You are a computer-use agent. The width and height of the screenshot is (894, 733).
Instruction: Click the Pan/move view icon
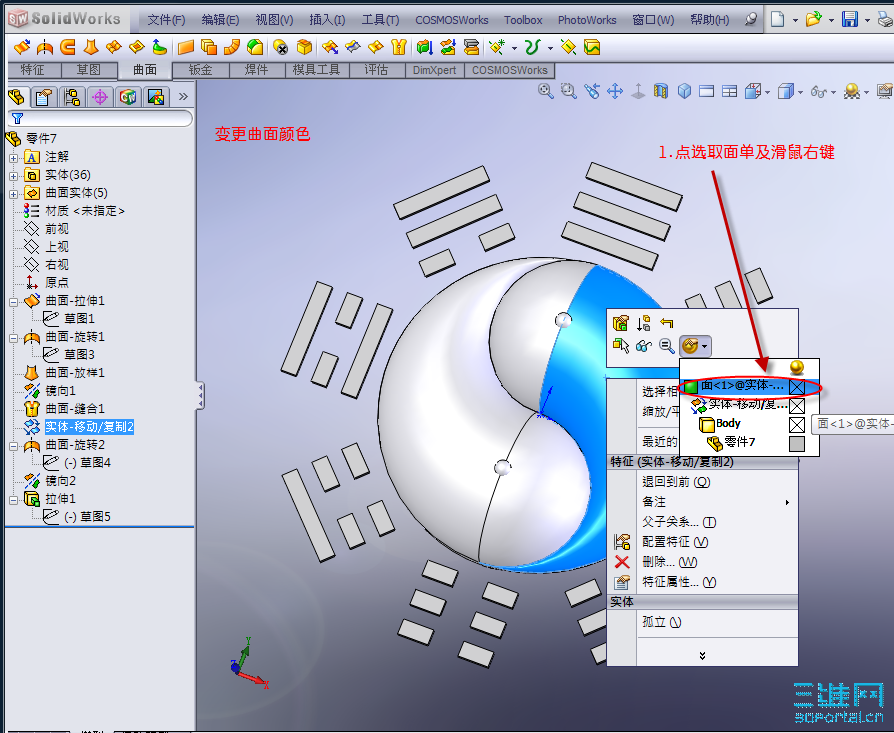(x=615, y=91)
